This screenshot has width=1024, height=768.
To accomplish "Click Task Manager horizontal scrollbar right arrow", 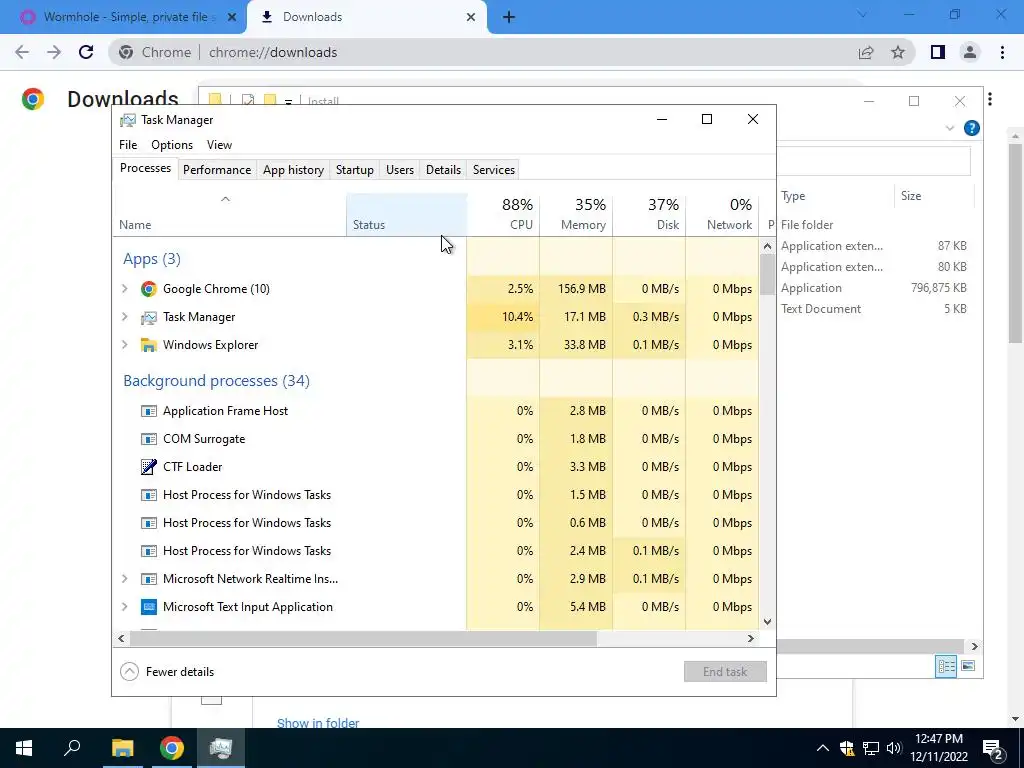I will (x=750, y=638).
